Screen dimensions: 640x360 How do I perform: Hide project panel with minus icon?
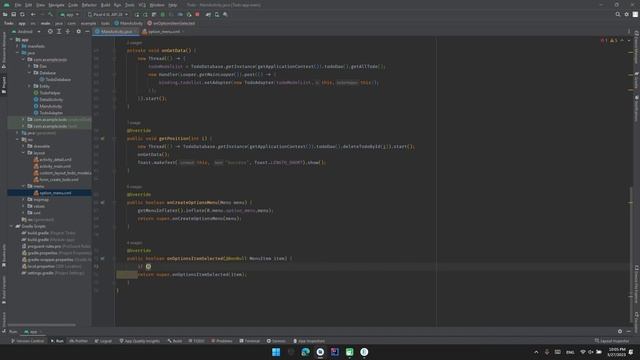tap(87, 31)
